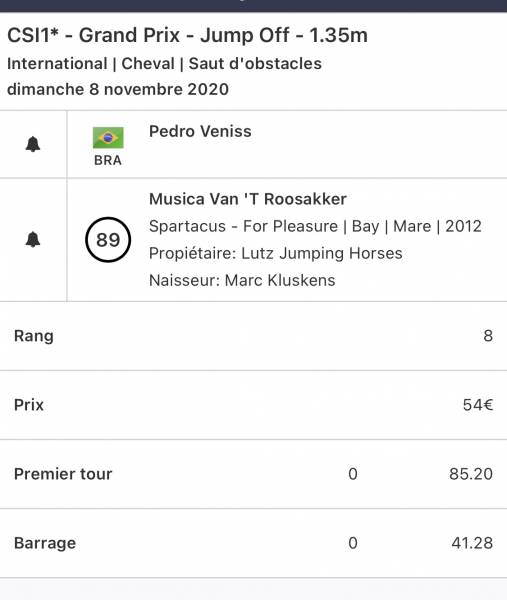
Task: Click the 54€ prize amount
Action: pos(478,405)
